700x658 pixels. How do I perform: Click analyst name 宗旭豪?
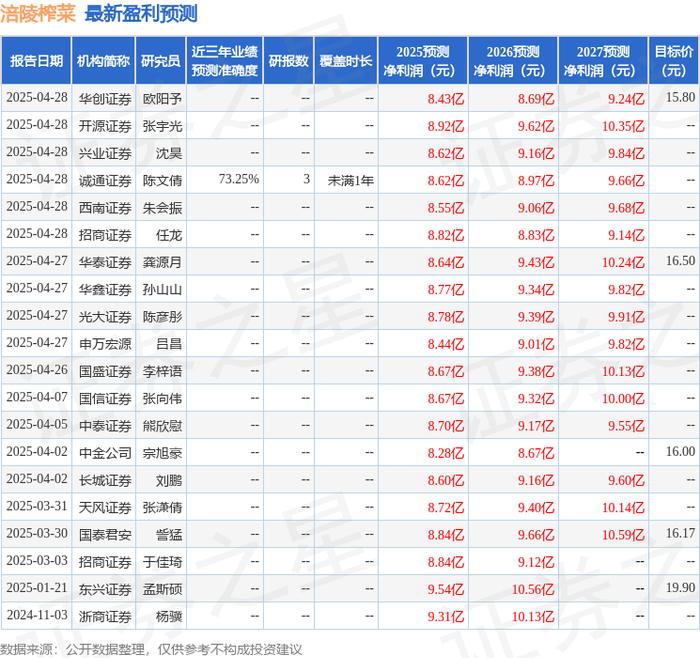162,453
